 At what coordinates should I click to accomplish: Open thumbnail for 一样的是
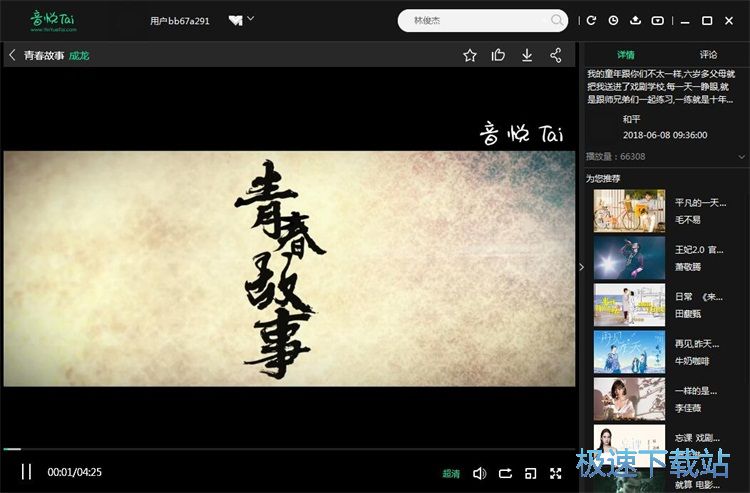(629, 399)
